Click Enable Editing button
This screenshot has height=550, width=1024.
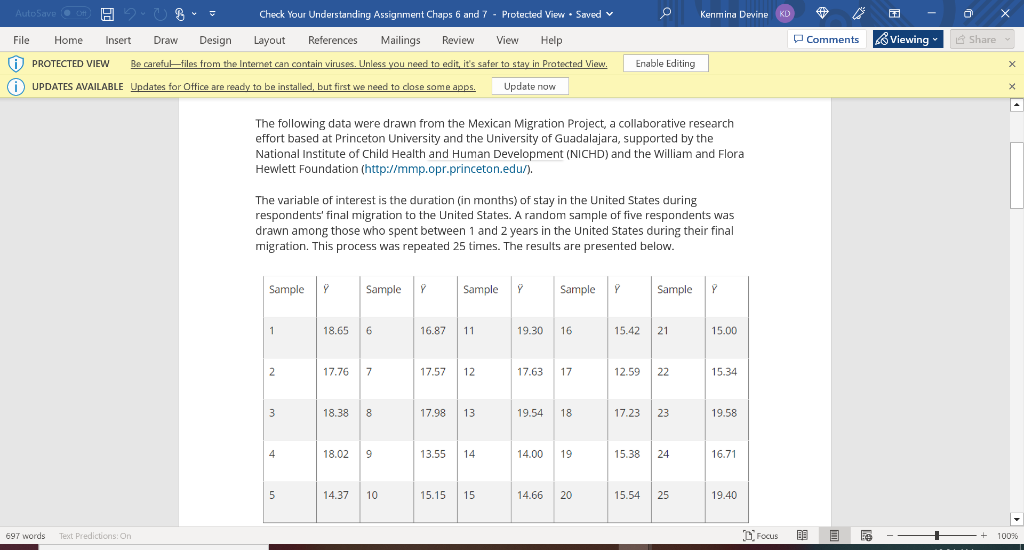[x=665, y=63]
